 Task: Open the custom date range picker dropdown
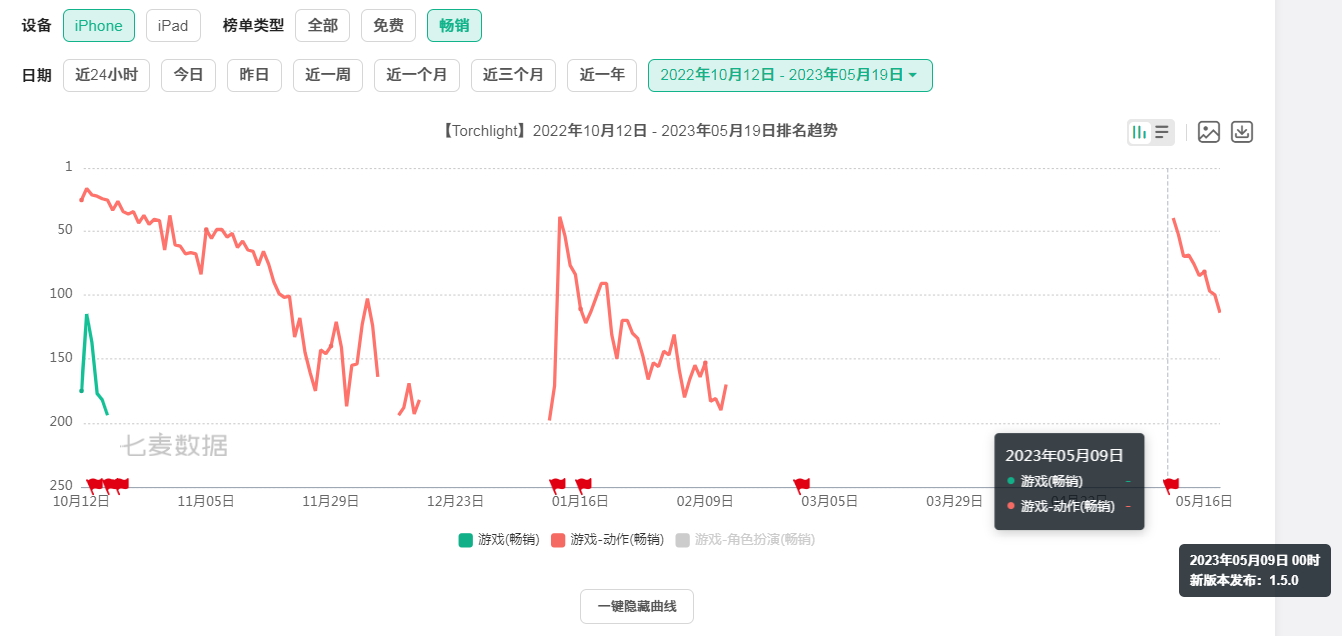789,75
